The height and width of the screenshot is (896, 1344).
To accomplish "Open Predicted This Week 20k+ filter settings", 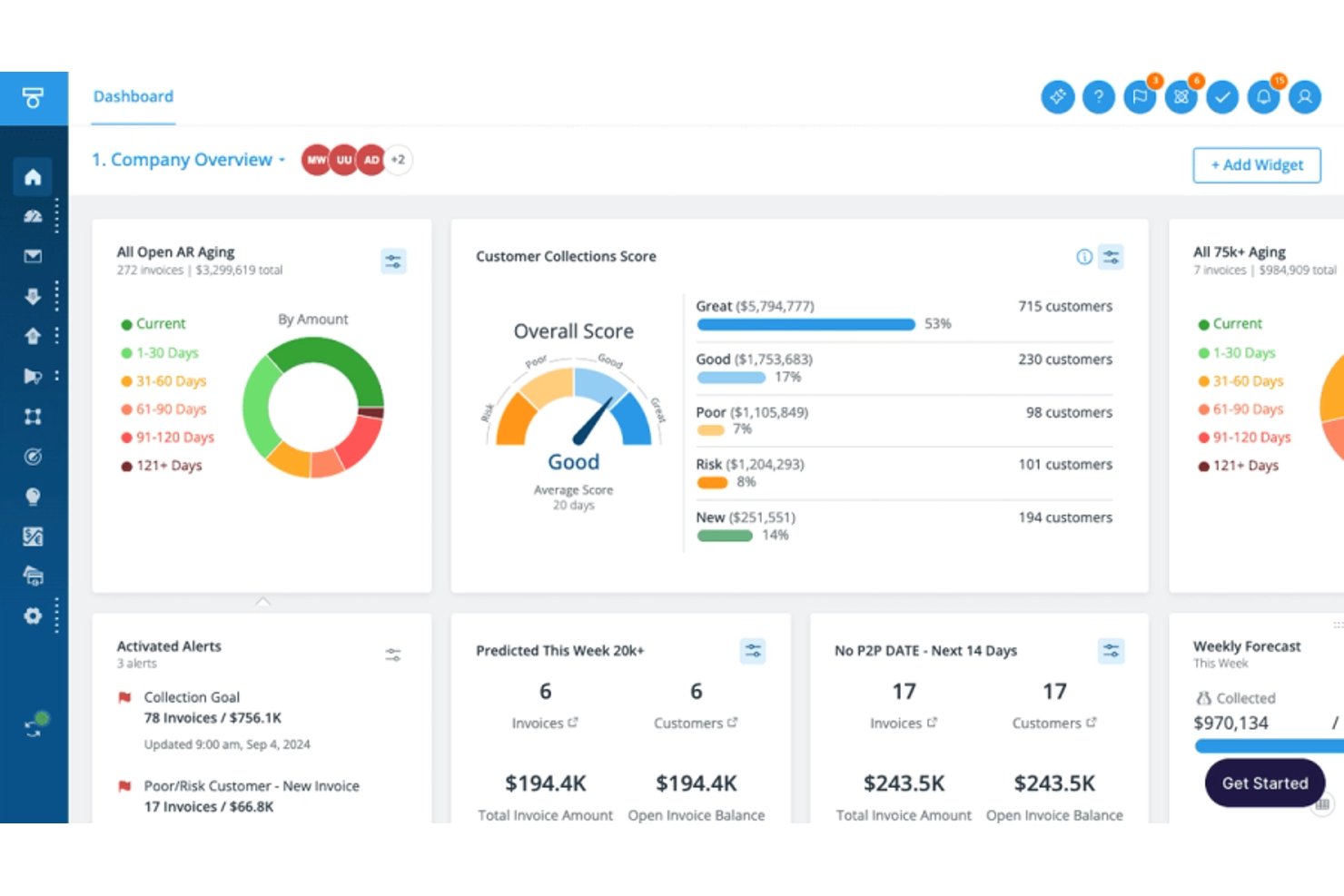I will (753, 651).
